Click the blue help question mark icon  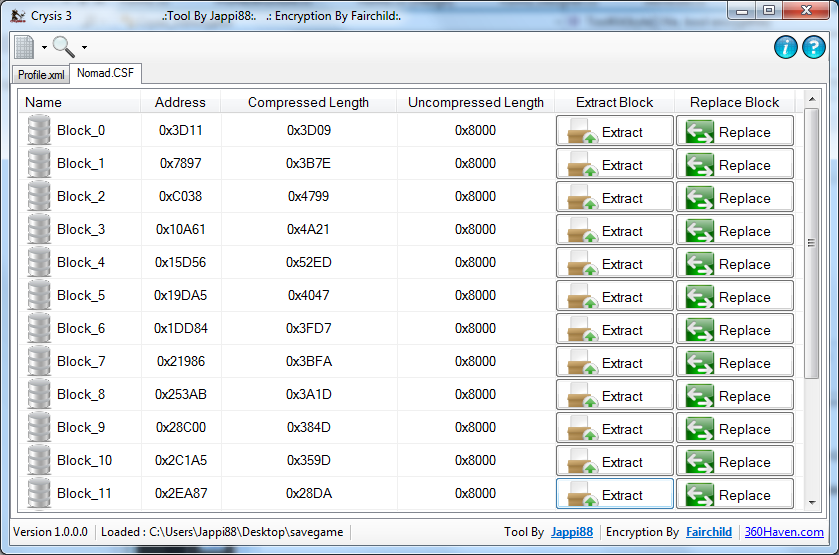(814, 47)
